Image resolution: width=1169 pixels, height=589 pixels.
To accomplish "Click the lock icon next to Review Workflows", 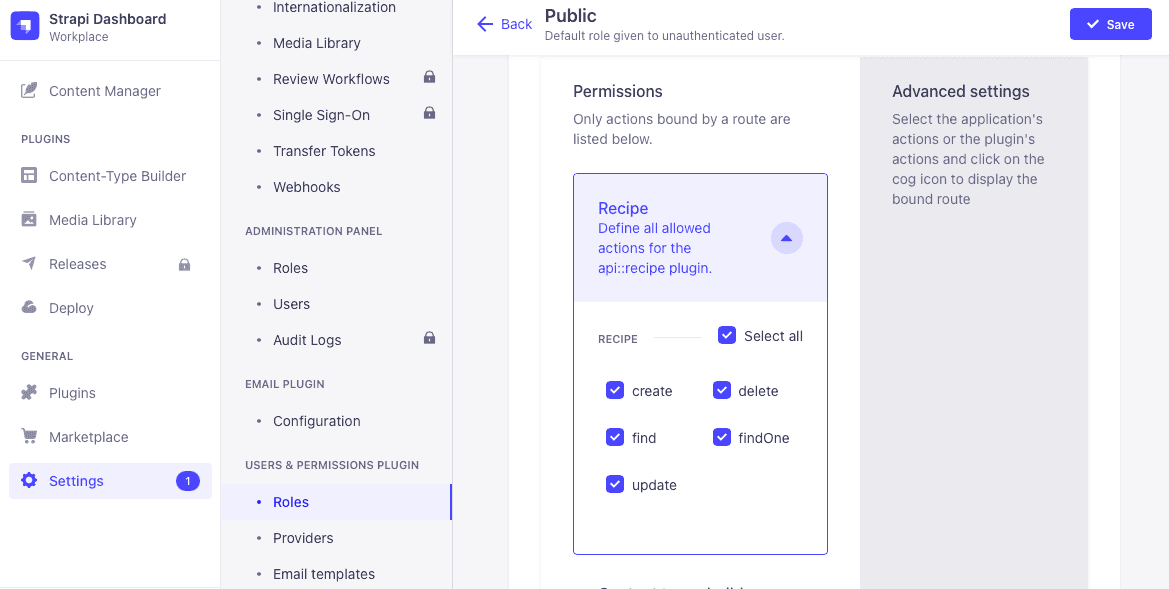I will [x=429, y=77].
